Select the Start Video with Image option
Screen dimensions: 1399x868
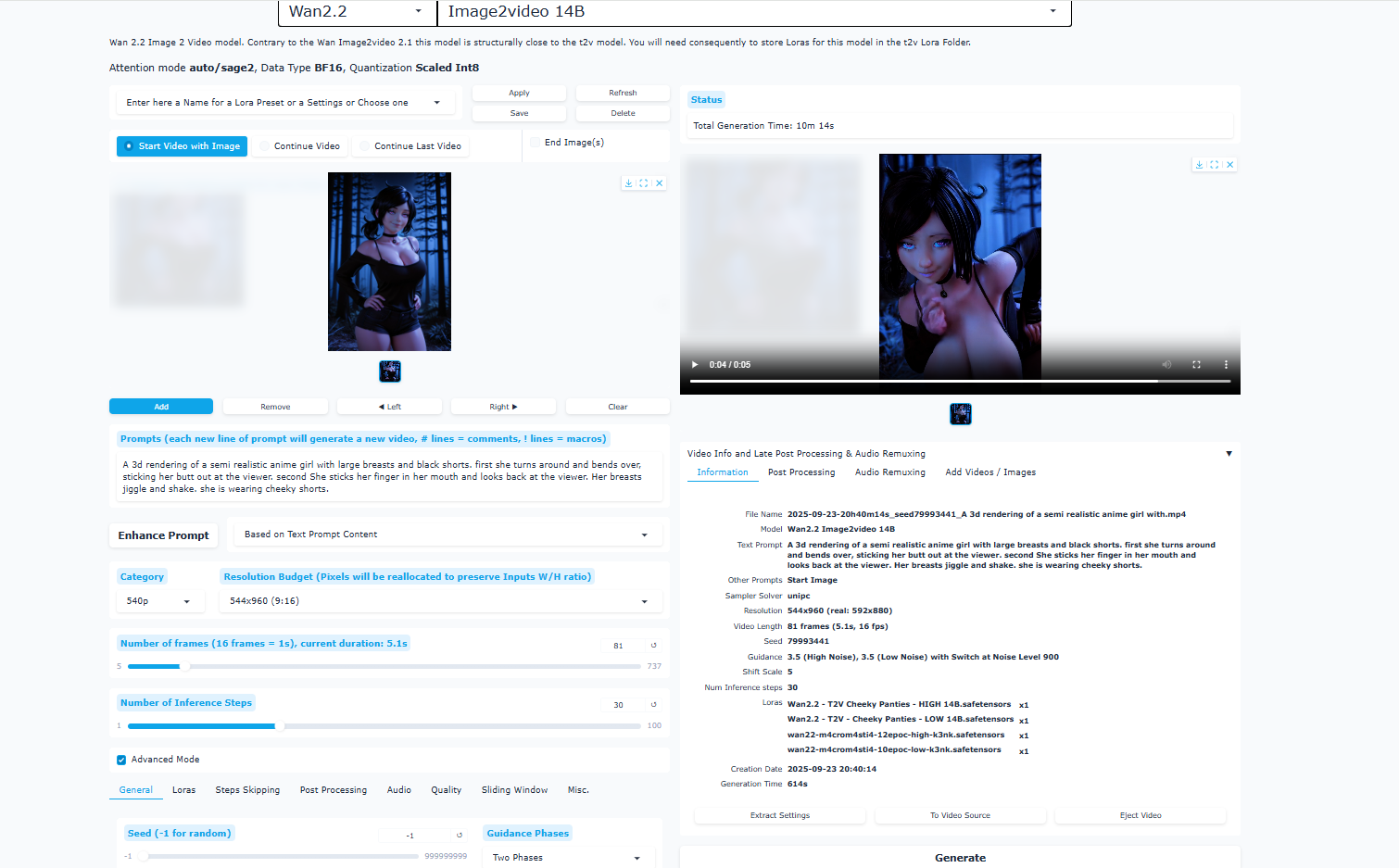182,146
